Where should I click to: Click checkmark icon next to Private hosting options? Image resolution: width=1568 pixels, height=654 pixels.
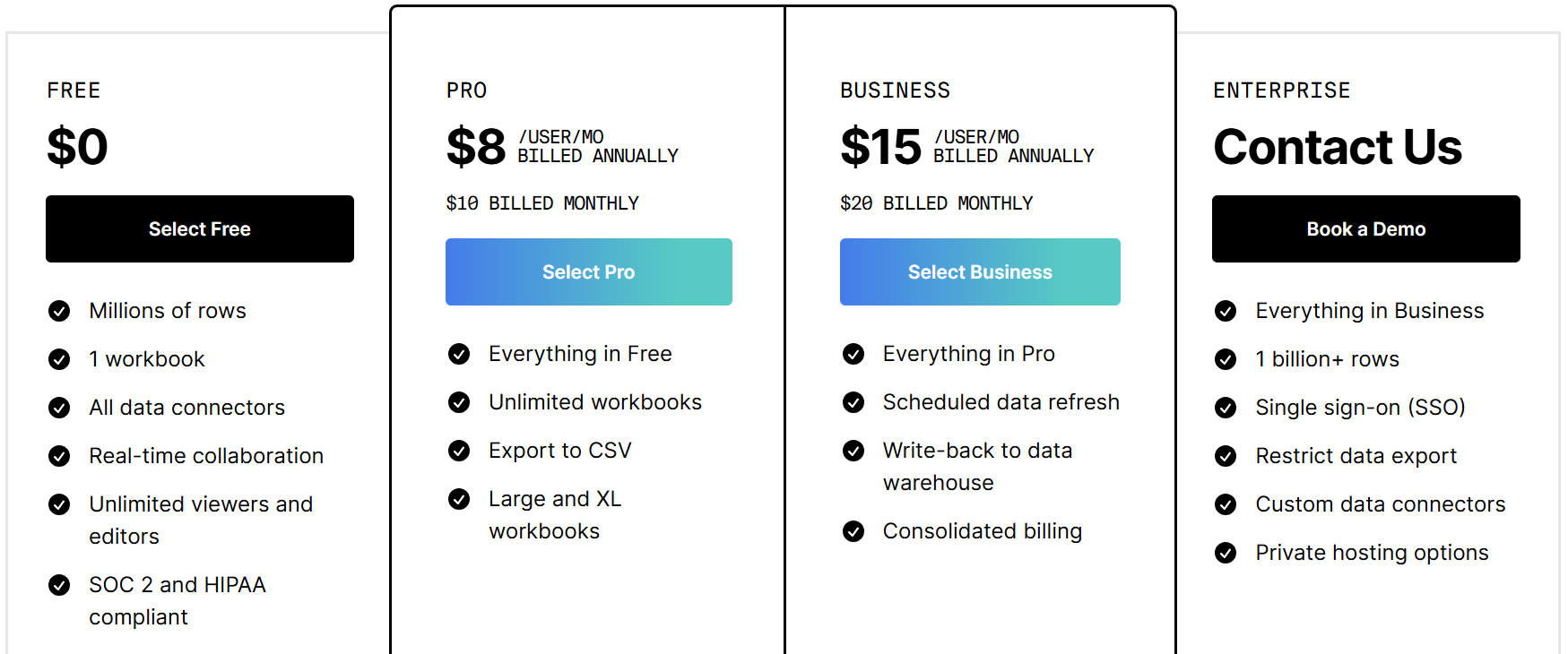(1226, 553)
